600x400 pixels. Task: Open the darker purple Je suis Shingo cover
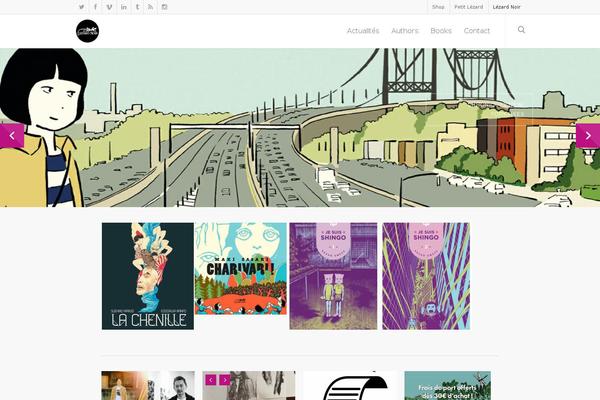333,276
